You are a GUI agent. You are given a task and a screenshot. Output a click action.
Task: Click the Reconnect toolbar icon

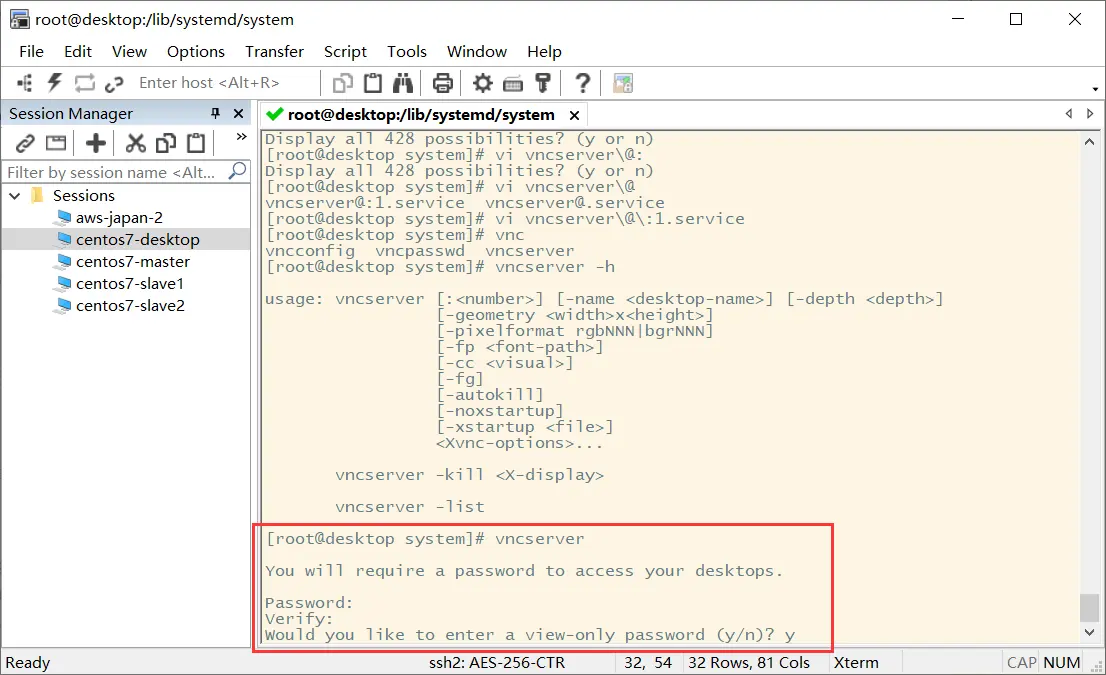(85, 83)
